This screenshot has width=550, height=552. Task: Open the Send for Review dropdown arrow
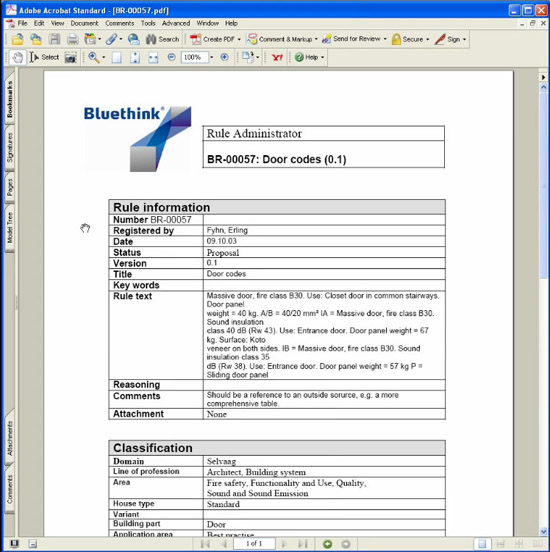pyautogui.click(x=385, y=39)
